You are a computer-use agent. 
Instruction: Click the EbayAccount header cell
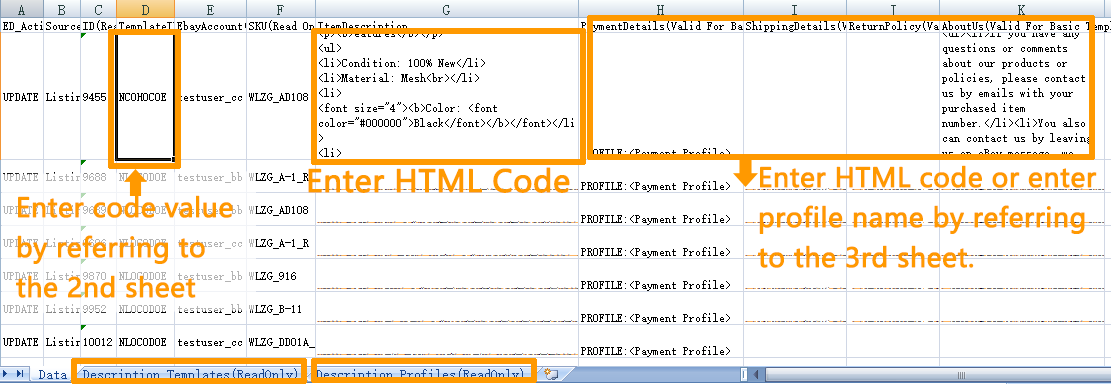point(210,26)
